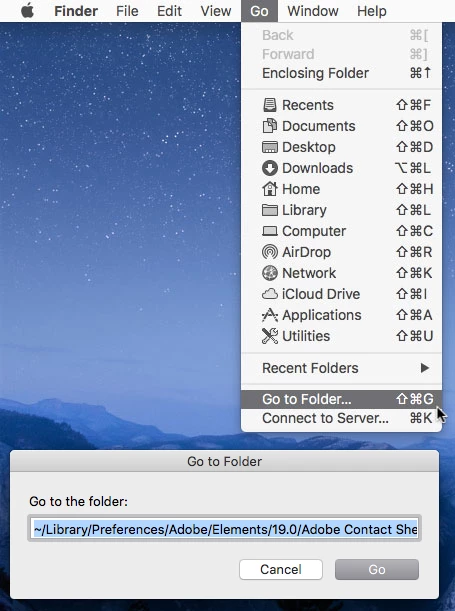Open Utilities via the tools icon
Image resolution: width=455 pixels, height=611 pixels.
(x=270, y=336)
